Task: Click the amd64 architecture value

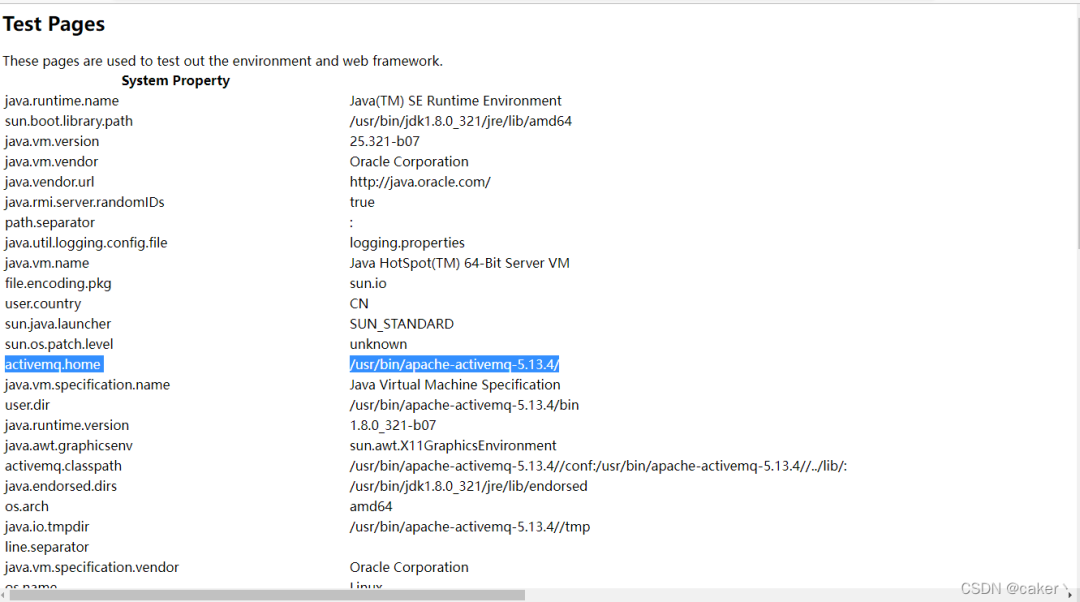Action: tap(371, 507)
